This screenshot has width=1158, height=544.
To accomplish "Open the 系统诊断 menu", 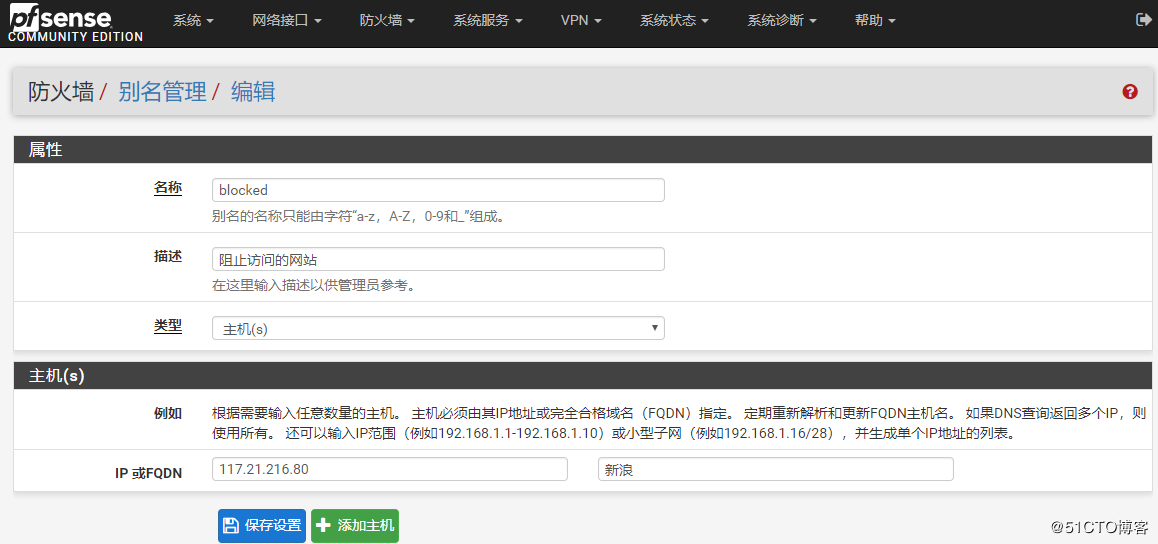I will [x=781, y=21].
